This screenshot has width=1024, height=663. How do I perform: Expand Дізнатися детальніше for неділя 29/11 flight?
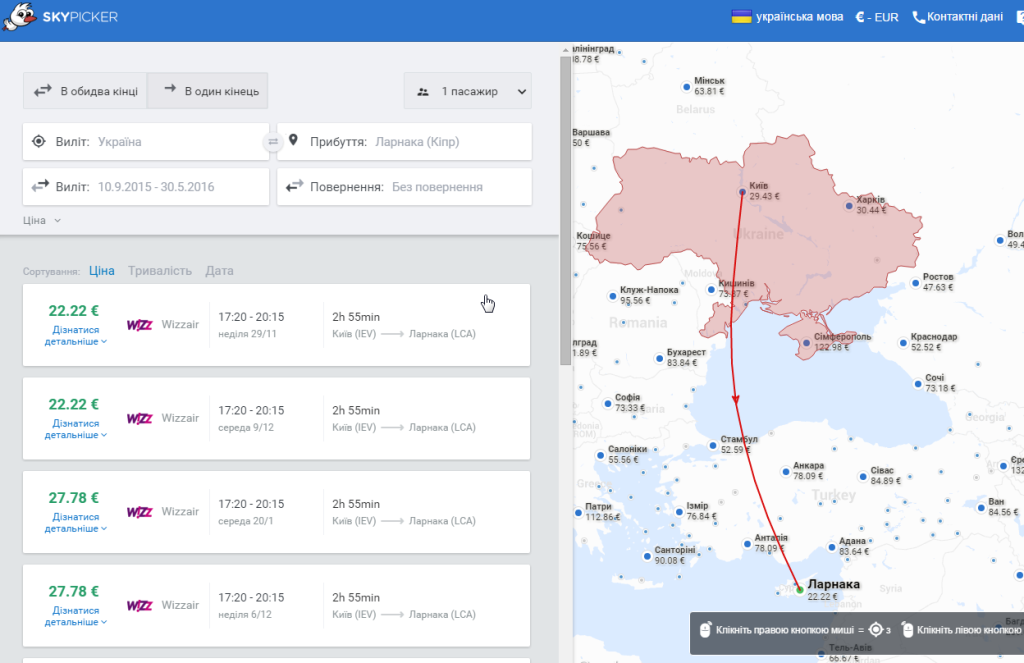75,336
